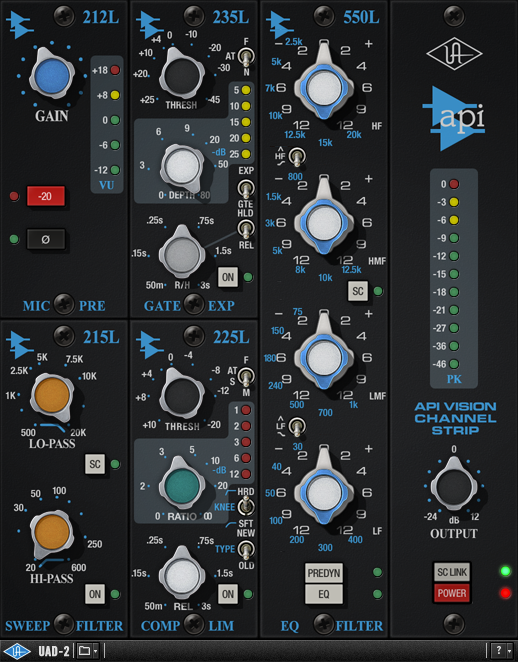518x662 pixels.
Task: Toggle the 550L EQ SC button
Action: [x=358, y=291]
